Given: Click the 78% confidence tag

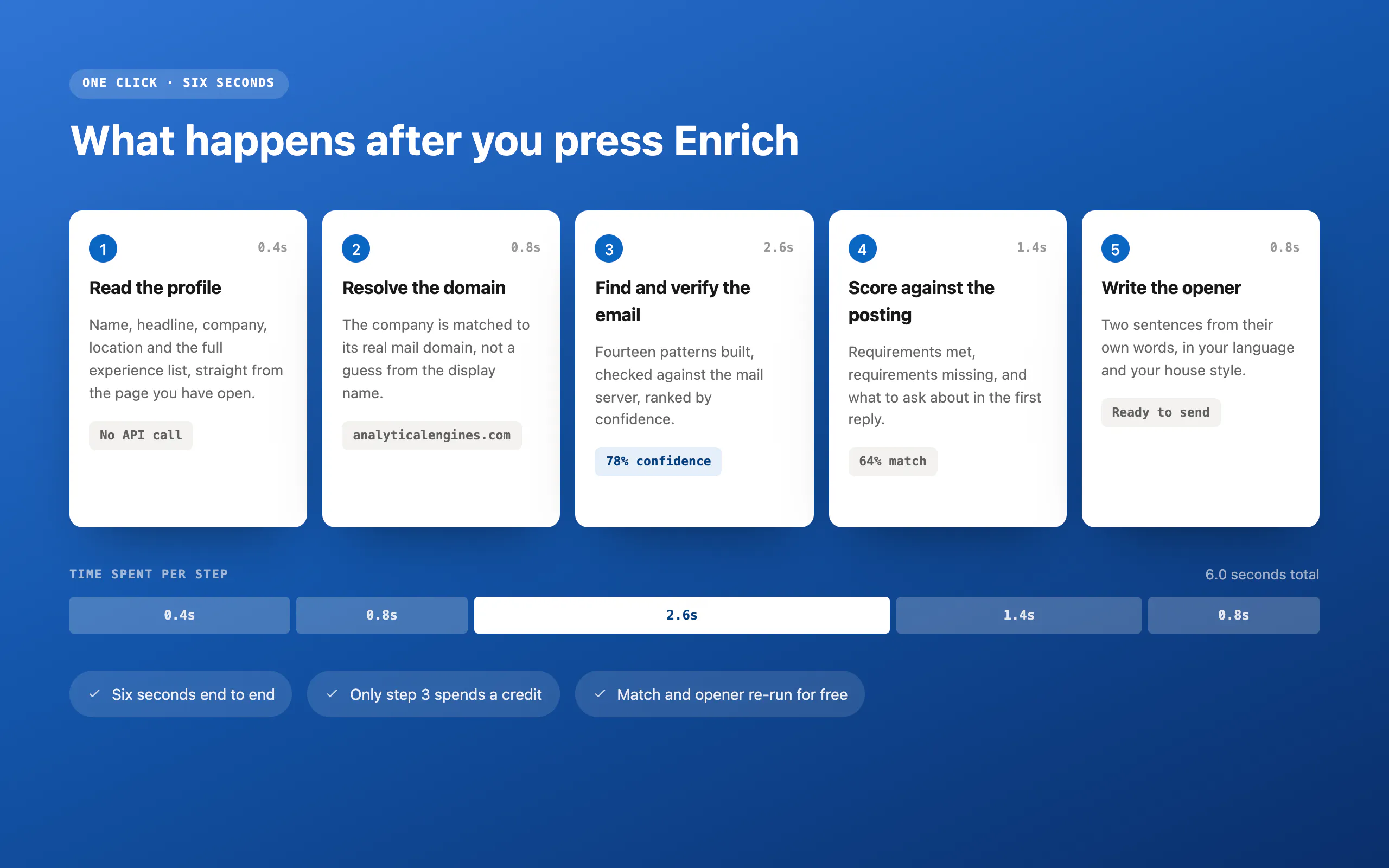Looking at the screenshot, I should tap(658, 461).
